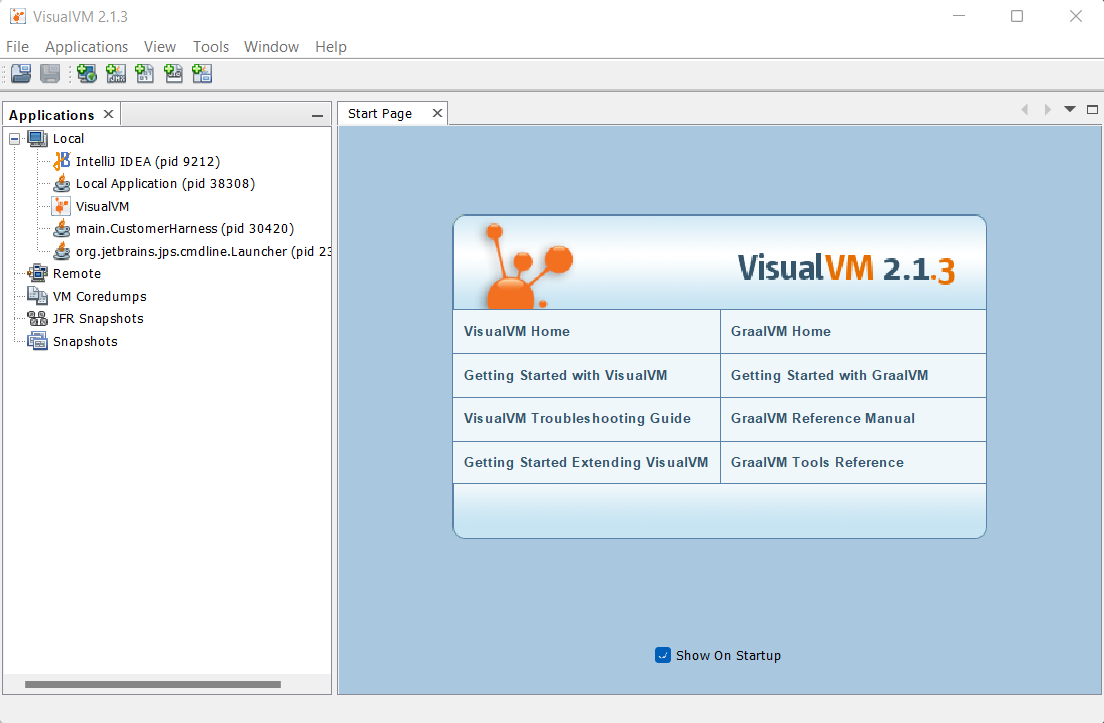The image size is (1104, 723).
Task: Open GraalVM Tools Reference link
Action: pyautogui.click(x=817, y=463)
